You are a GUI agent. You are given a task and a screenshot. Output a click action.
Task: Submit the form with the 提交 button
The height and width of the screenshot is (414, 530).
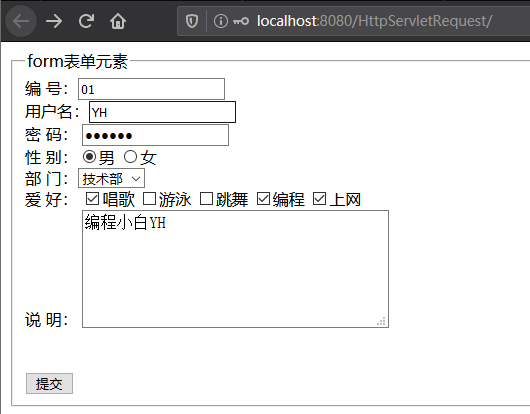[x=49, y=384]
